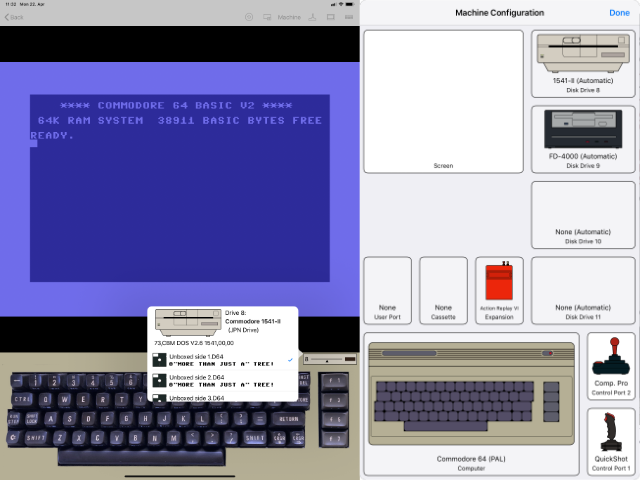640x480 pixels.
Task: Select disk Unboxed side 1.D64
Action: 220,360
